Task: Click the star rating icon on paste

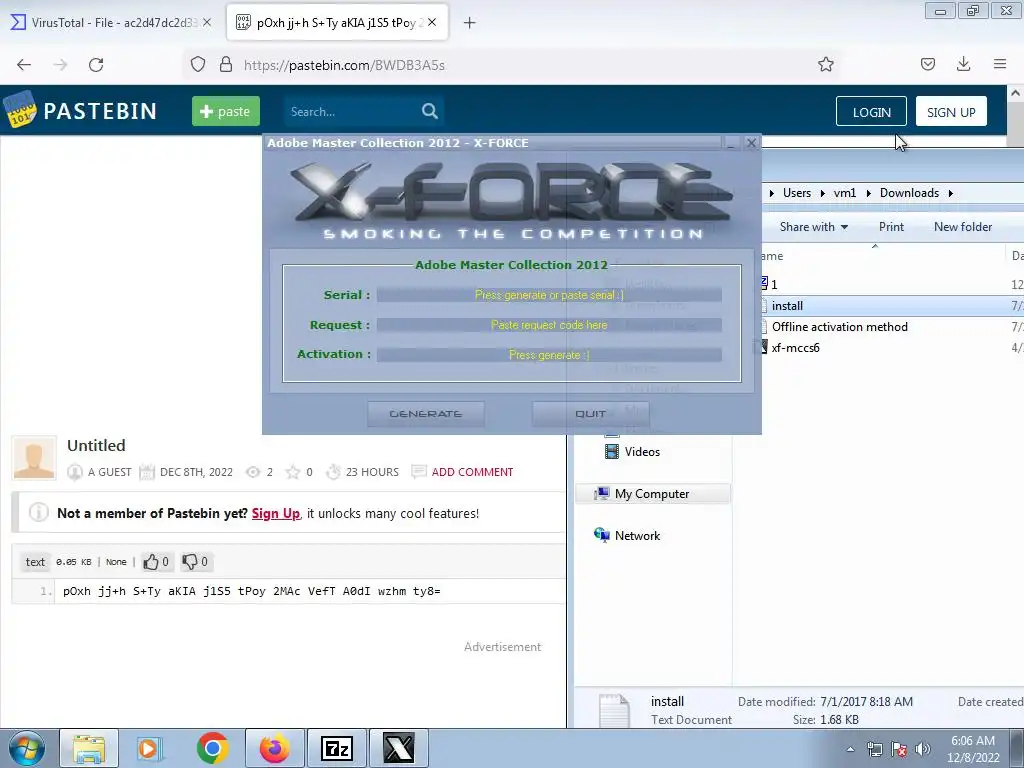Action: [x=293, y=472]
